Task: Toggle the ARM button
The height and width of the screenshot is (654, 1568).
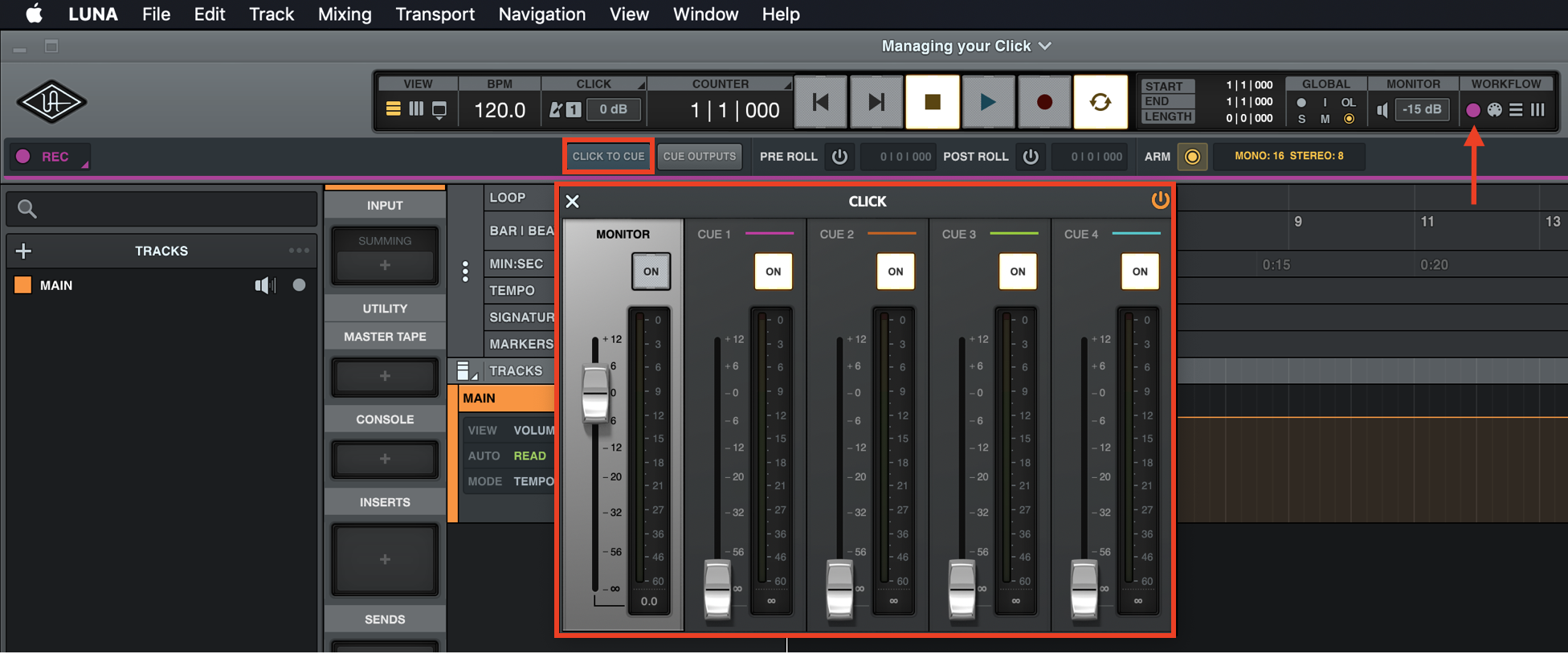Action: point(1192,157)
